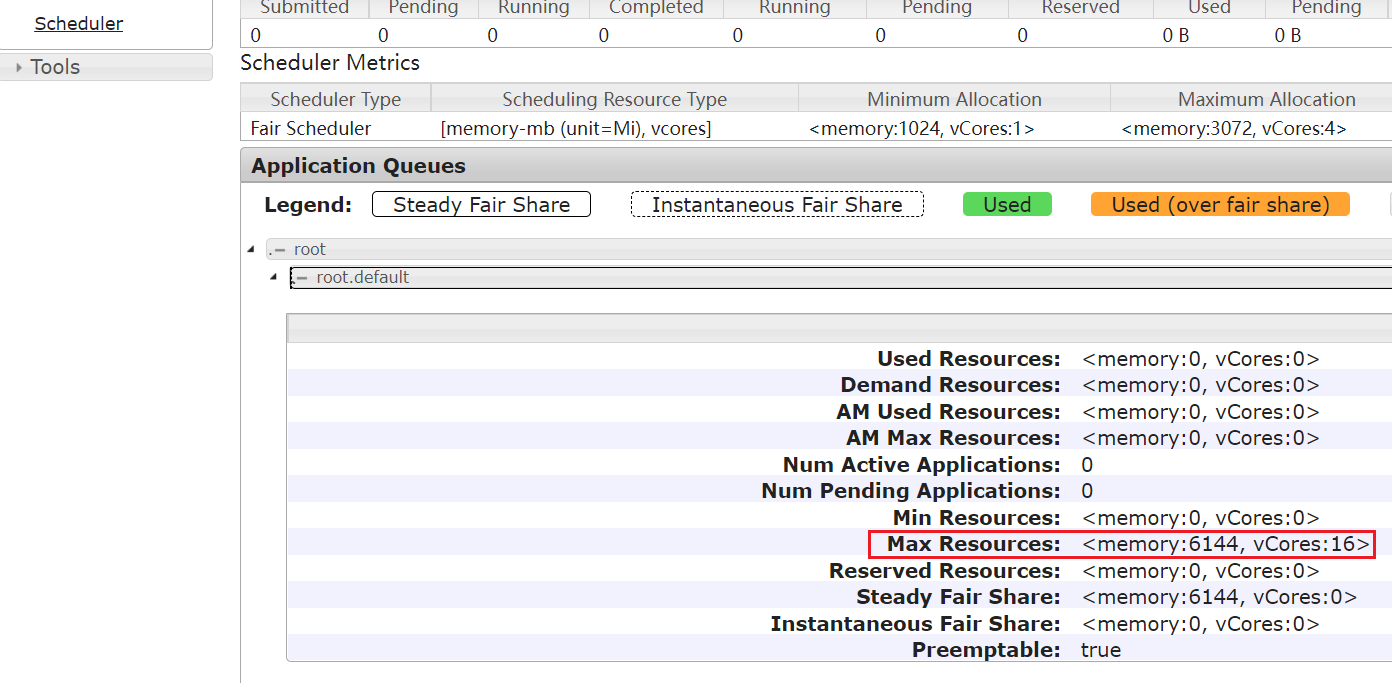
Task: Expand the Tools sidebar section
Action: (55, 67)
